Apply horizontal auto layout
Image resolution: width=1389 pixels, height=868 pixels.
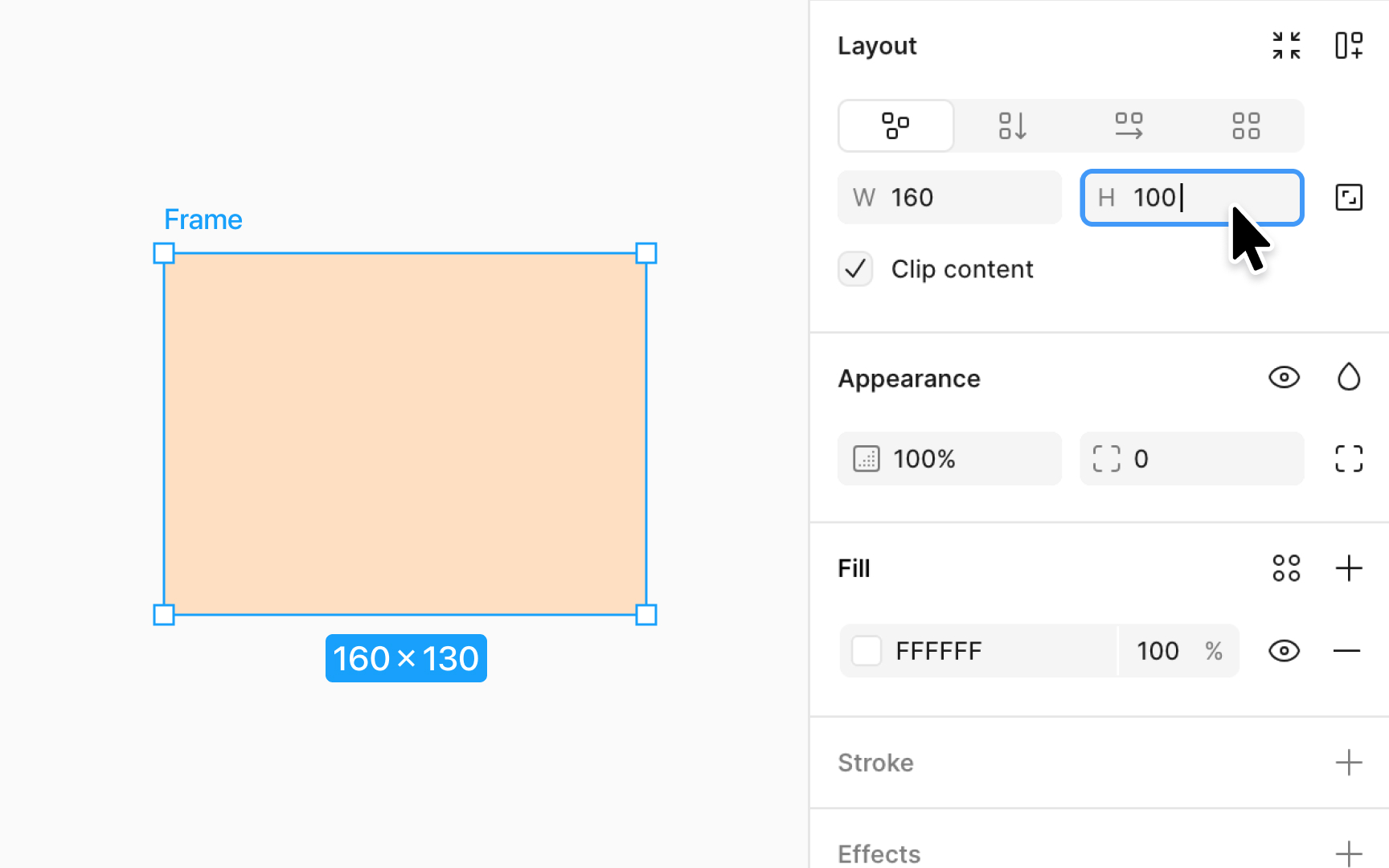1129,125
